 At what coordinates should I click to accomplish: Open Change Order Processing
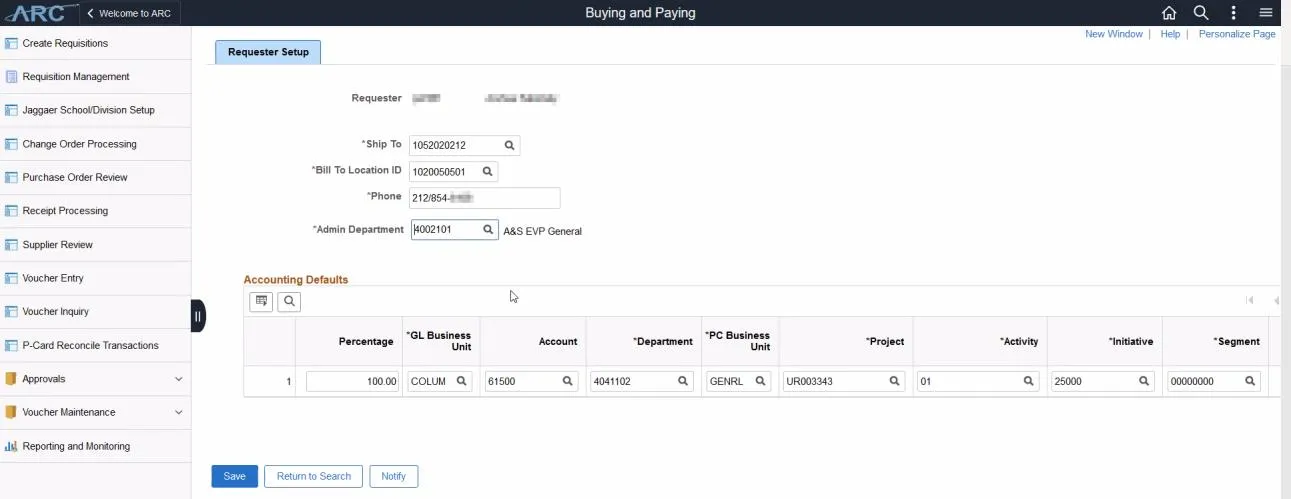(x=96, y=144)
